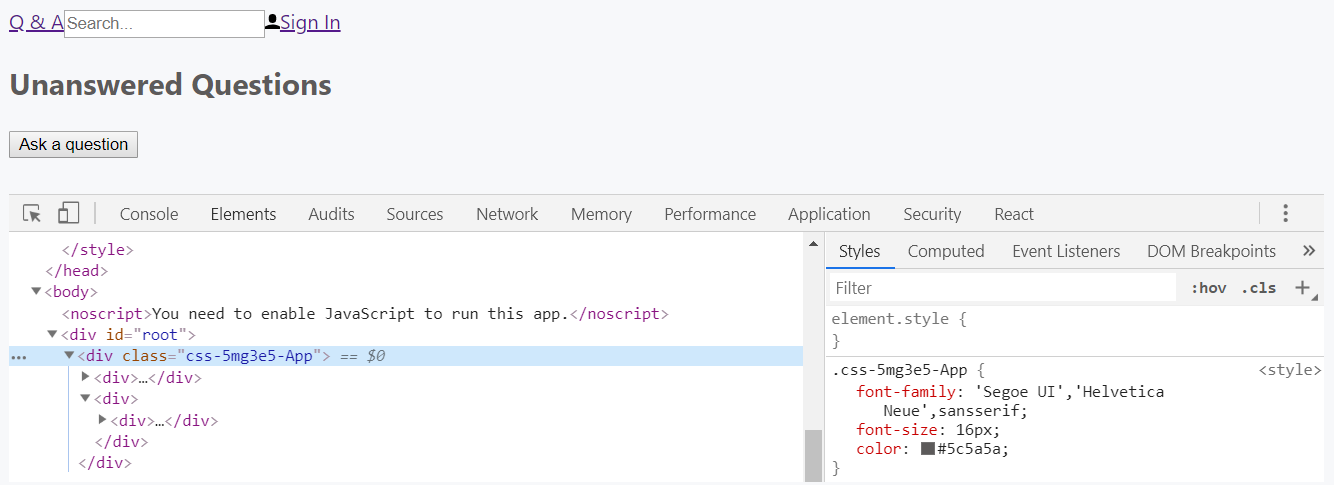Toggle the .cls class editor

tap(1258, 288)
